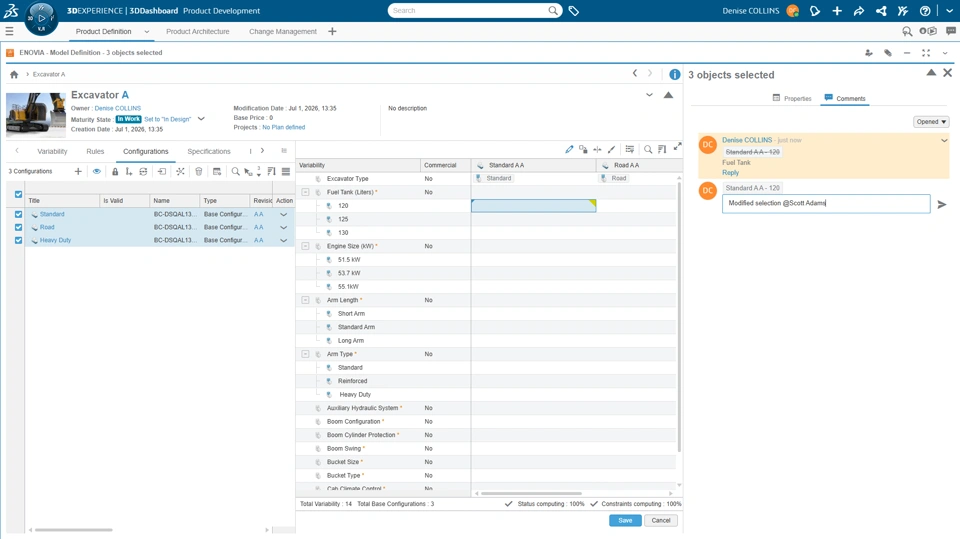Select the highlighted Standard AA cell for option 120
Screen dimensions: 960x539
click(533, 206)
